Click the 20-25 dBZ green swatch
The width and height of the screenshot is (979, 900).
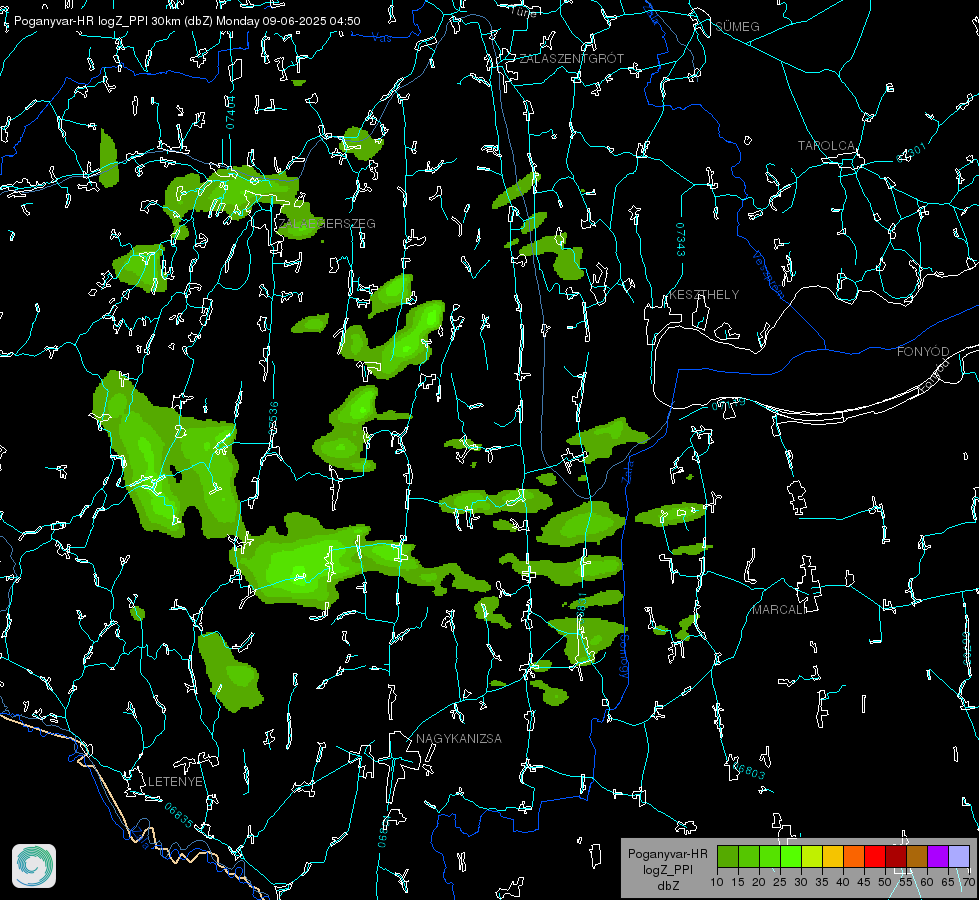pyautogui.click(x=770, y=856)
